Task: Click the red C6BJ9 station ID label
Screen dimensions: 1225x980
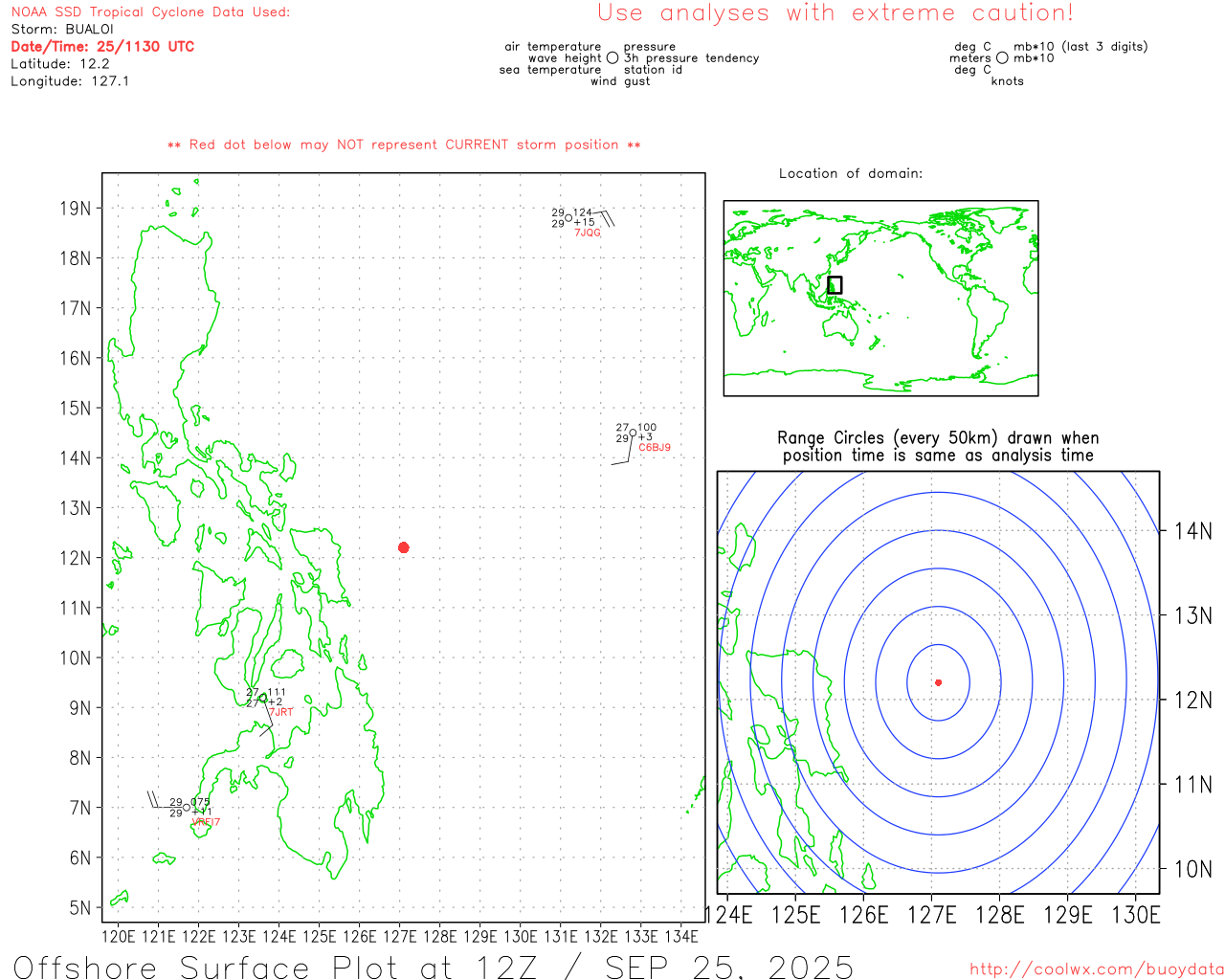Action: click(x=655, y=448)
